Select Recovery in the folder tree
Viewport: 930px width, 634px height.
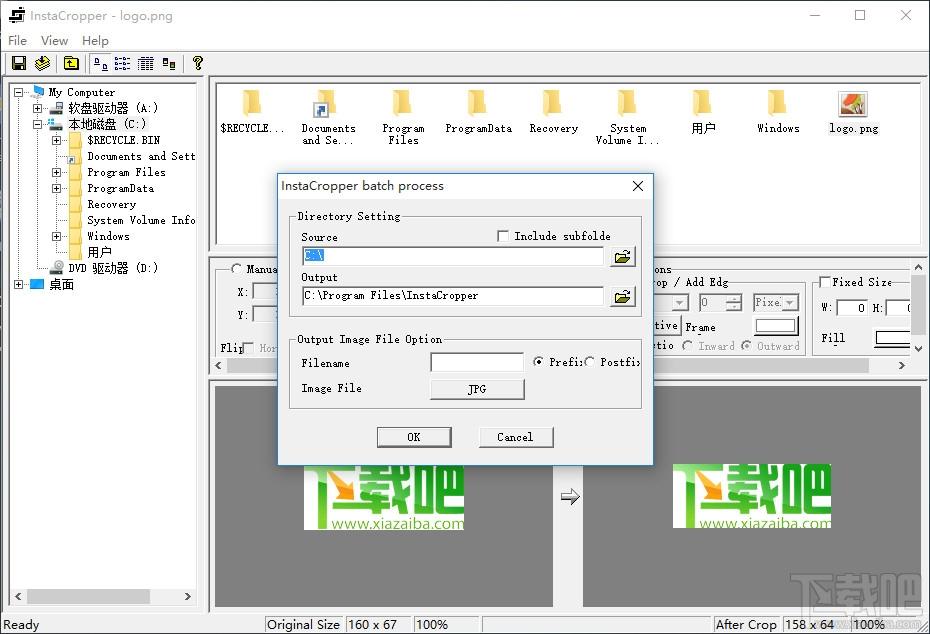click(x=112, y=205)
